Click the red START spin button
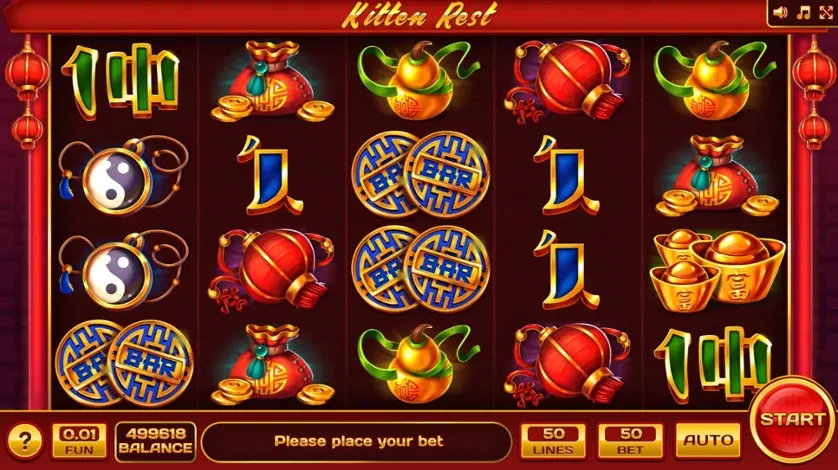 [x=793, y=420]
